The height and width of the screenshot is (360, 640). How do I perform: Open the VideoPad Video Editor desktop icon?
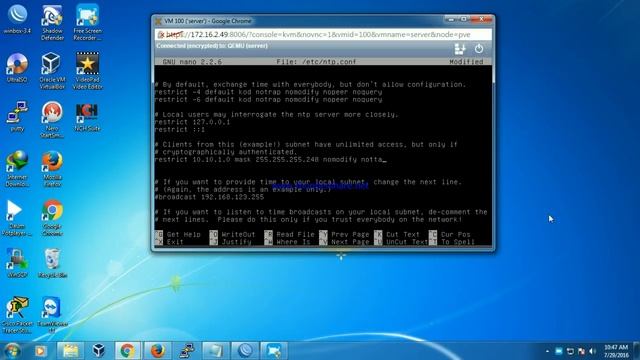pyautogui.click(x=87, y=71)
